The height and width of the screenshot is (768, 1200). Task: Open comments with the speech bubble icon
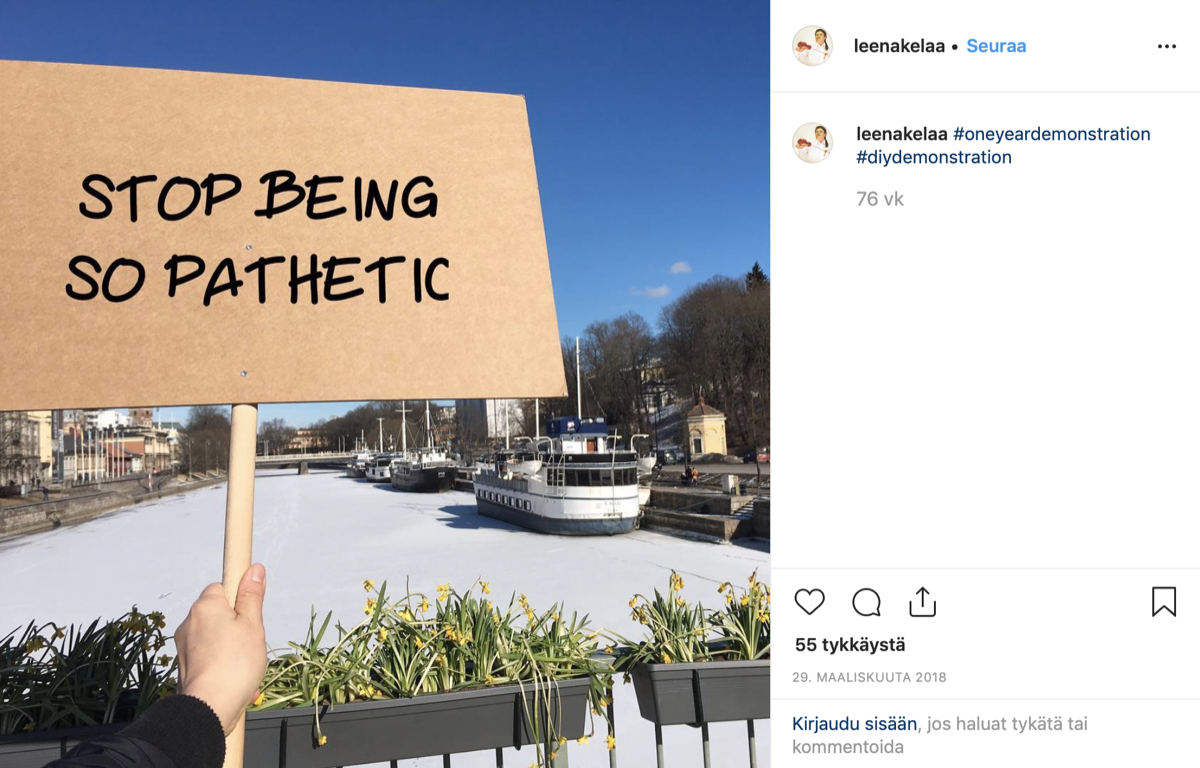click(866, 602)
